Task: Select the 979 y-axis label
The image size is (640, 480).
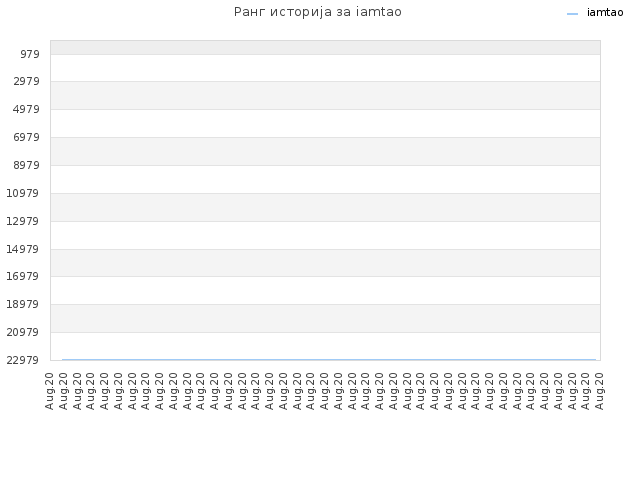Action: click(x=30, y=54)
